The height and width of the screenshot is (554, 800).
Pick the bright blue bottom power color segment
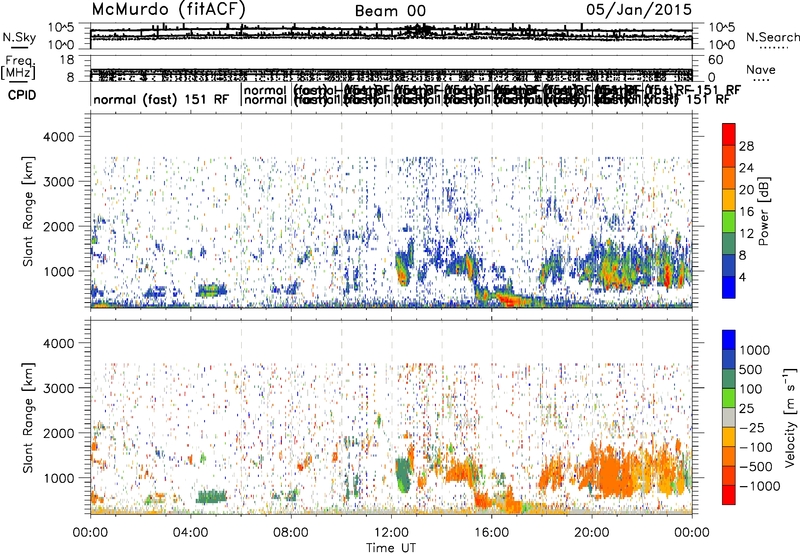729,287
